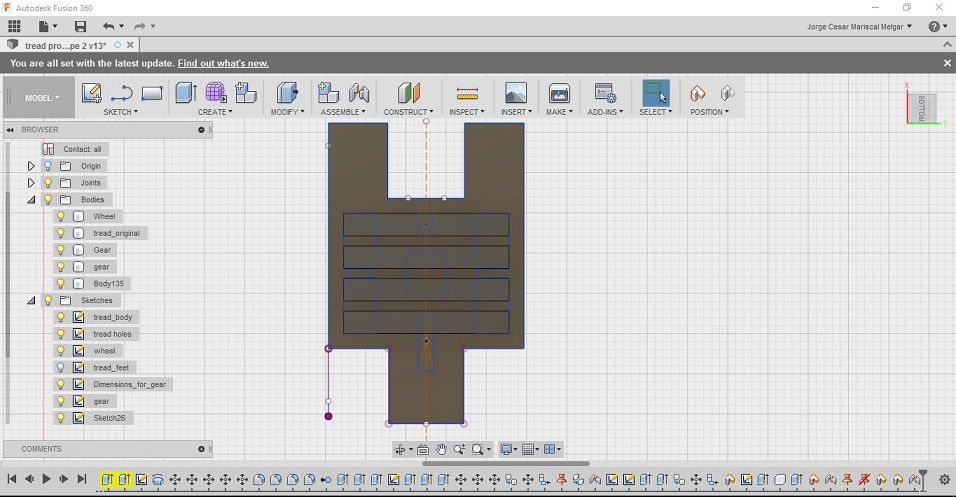Select the Extrude tool in Create

click(x=185, y=93)
